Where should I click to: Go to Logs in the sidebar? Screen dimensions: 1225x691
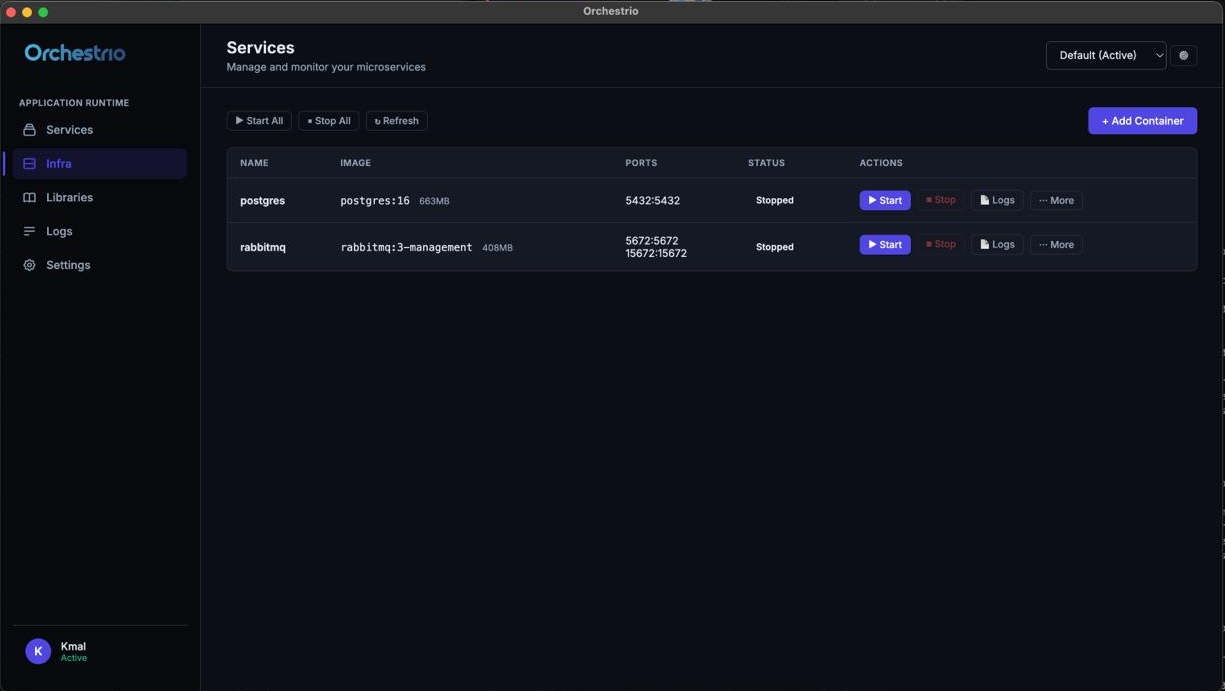pyautogui.click(x=100, y=231)
